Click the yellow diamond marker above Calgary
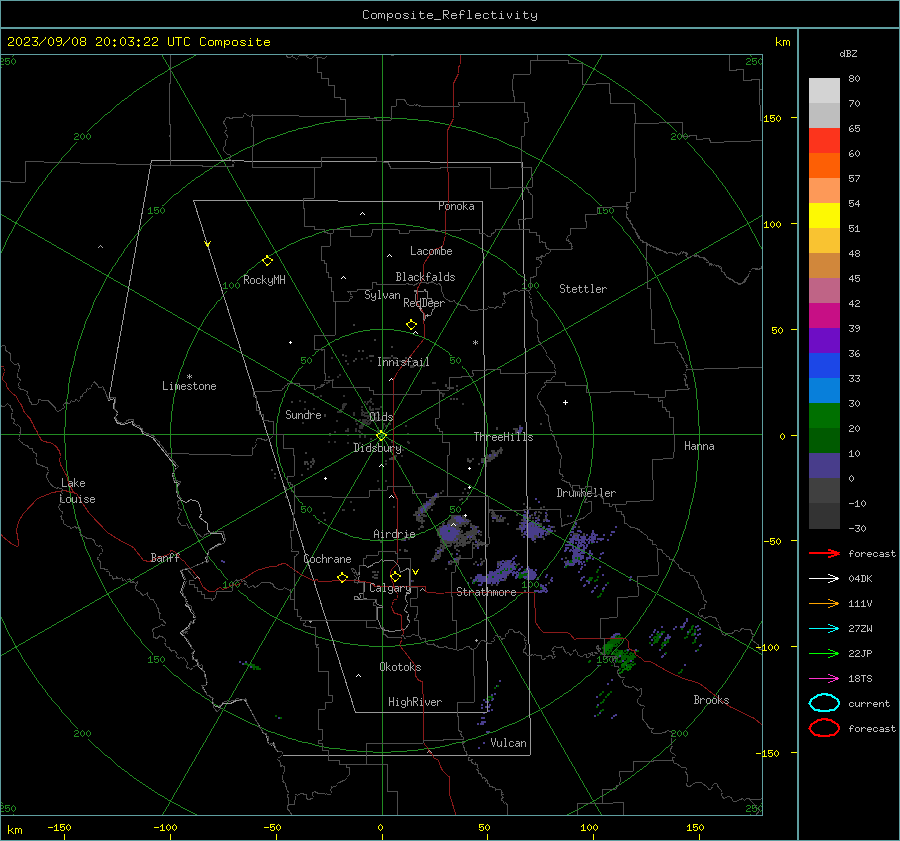Image resolution: width=900 pixels, height=841 pixels. pos(395,576)
